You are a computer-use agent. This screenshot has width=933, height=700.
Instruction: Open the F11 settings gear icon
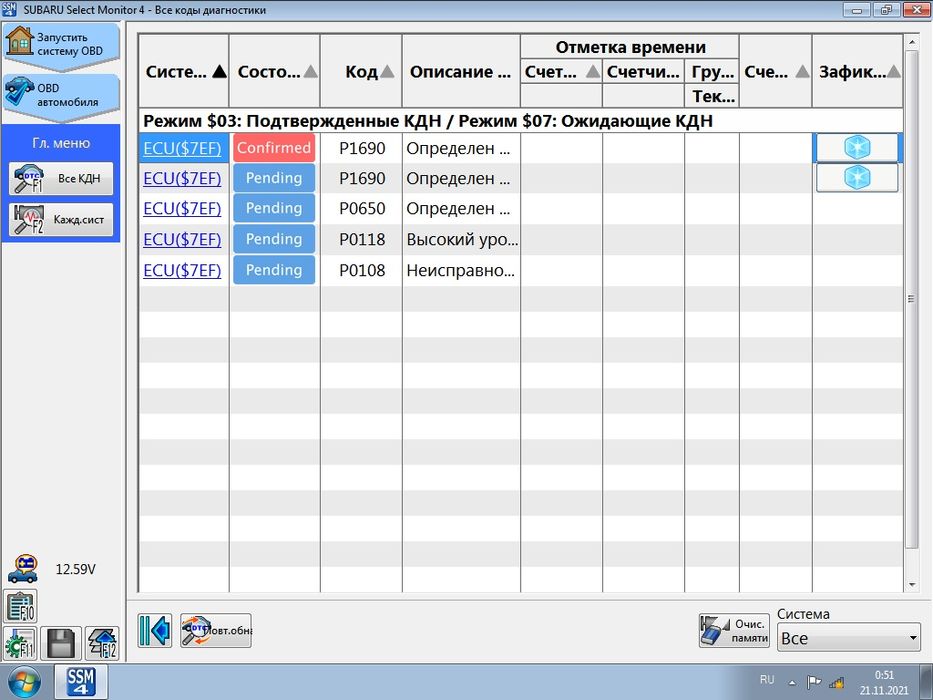tap(20, 643)
